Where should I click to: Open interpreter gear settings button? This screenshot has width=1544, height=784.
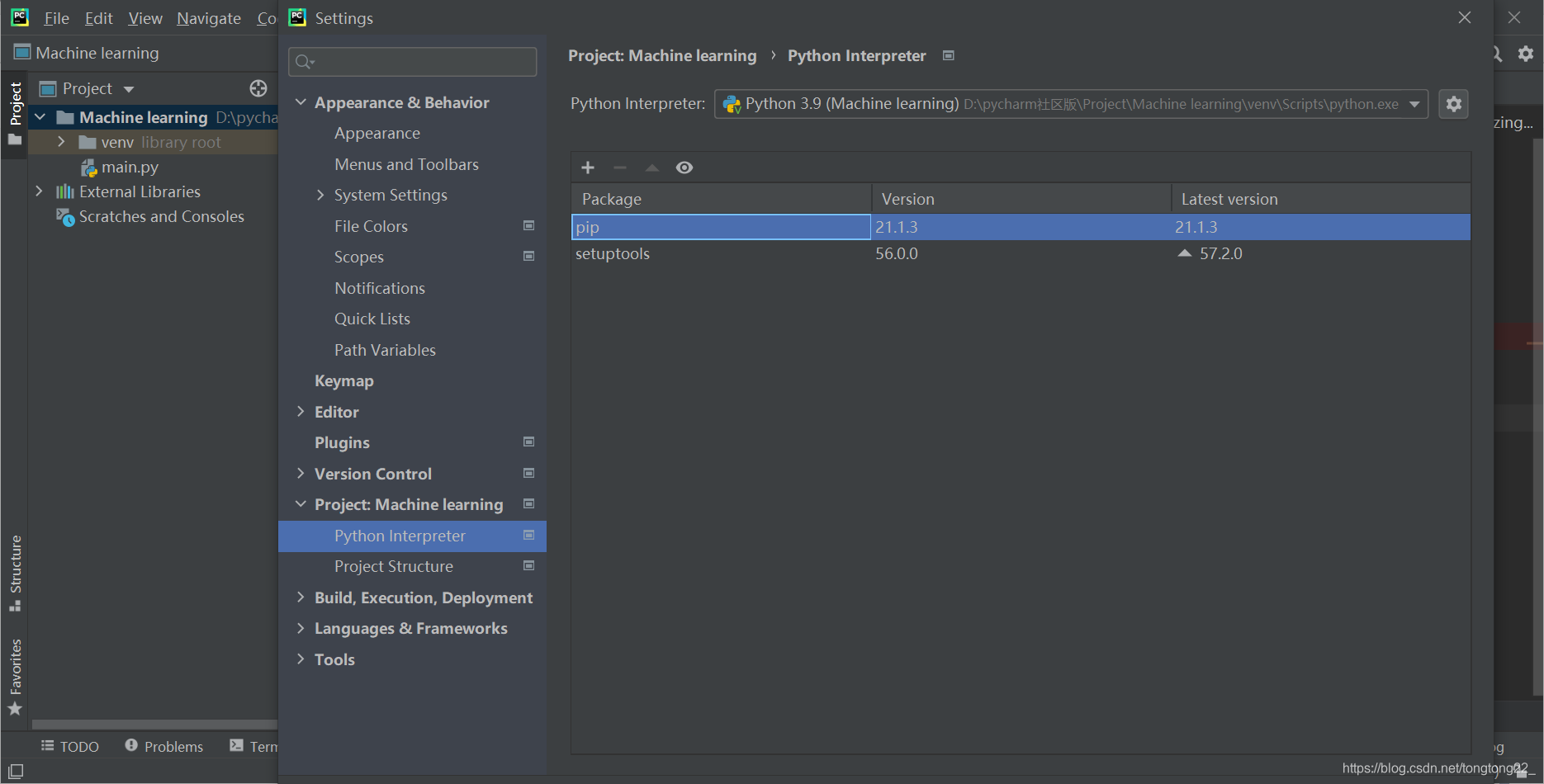click(1454, 104)
